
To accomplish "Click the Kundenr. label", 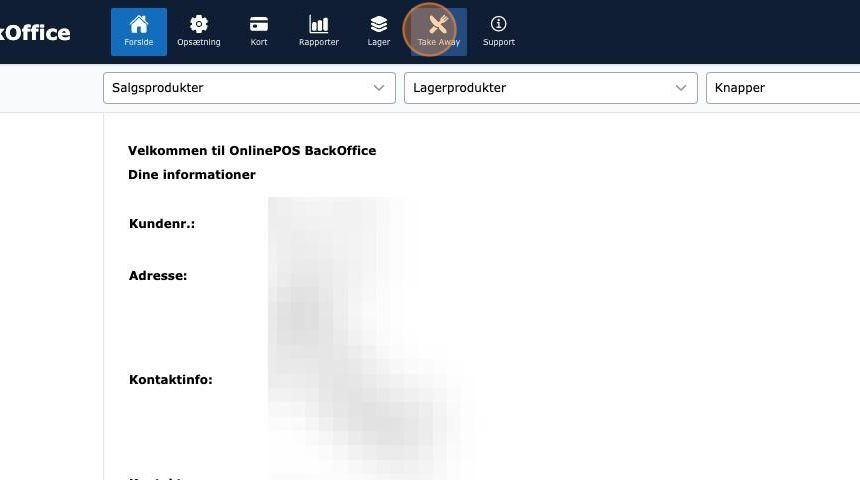I will coord(162,224).
